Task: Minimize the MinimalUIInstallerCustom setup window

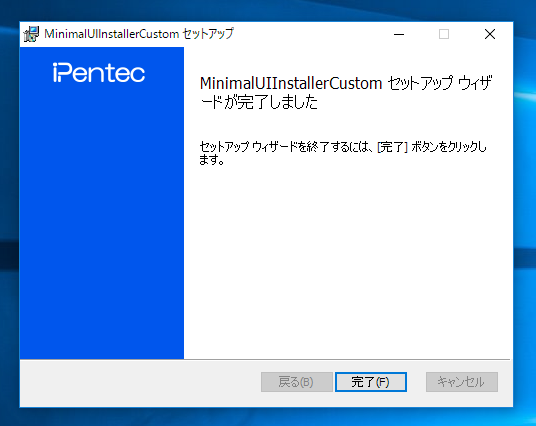Action: point(399,34)
